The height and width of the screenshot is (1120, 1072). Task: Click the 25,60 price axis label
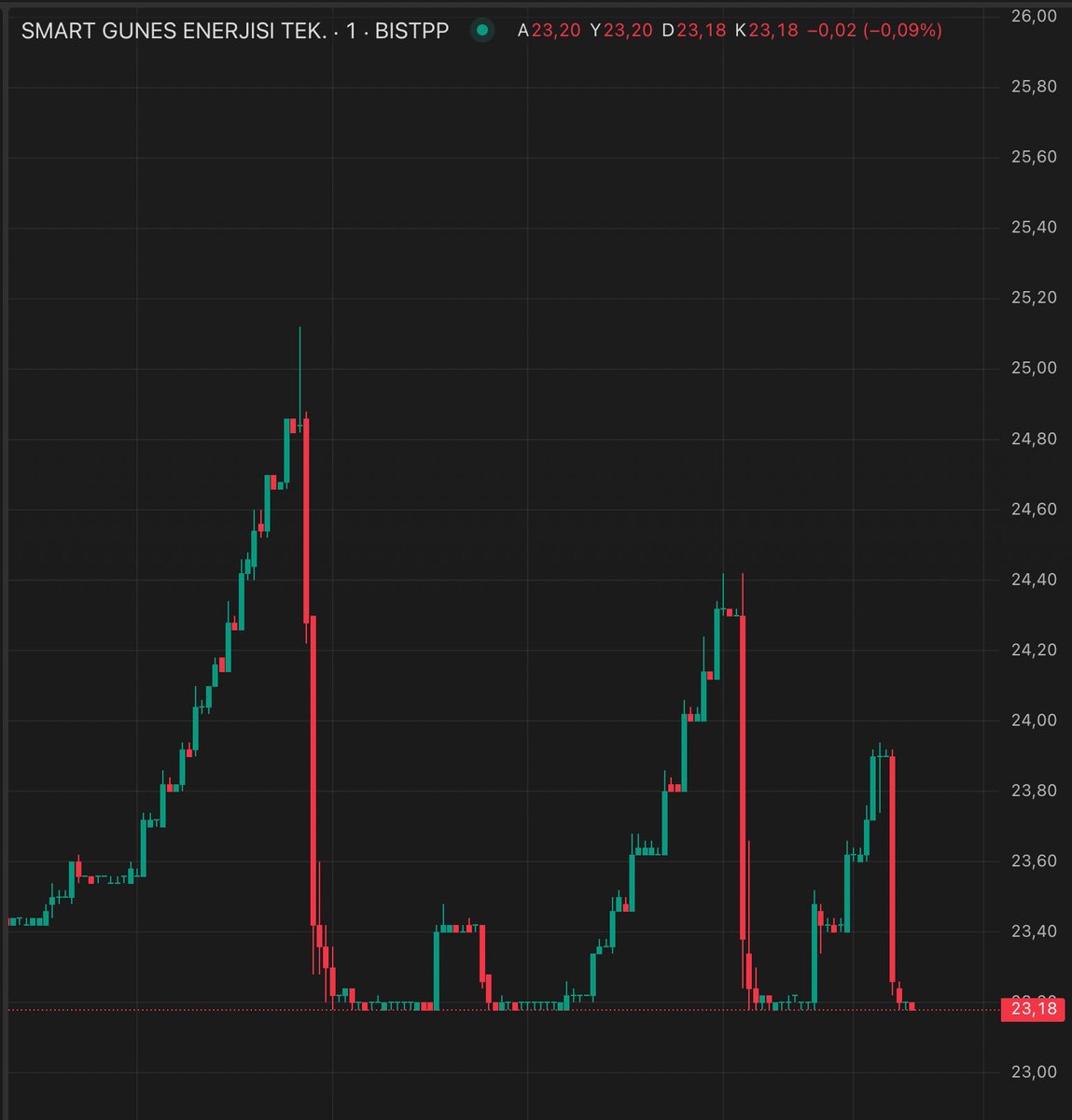[x=1034, y=157]
